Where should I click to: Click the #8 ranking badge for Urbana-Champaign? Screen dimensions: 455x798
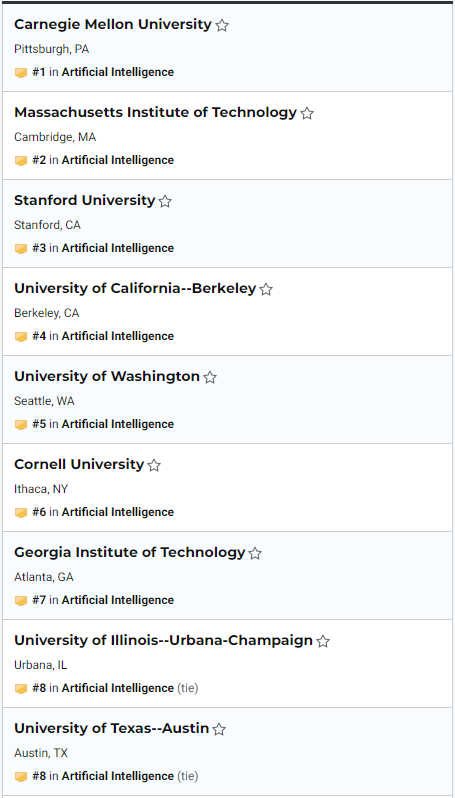tap(21, 689)
